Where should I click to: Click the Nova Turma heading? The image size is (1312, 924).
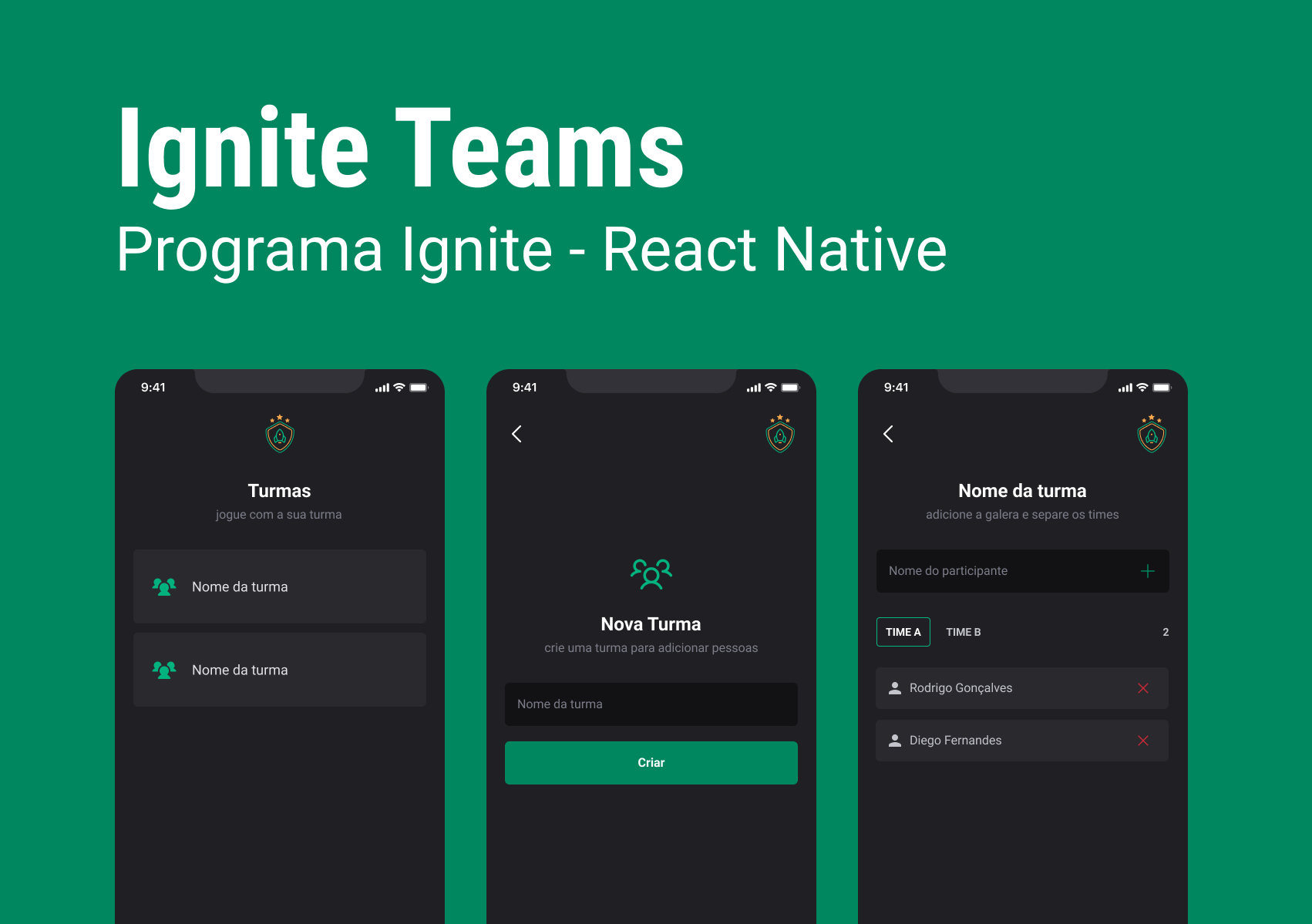651,624
